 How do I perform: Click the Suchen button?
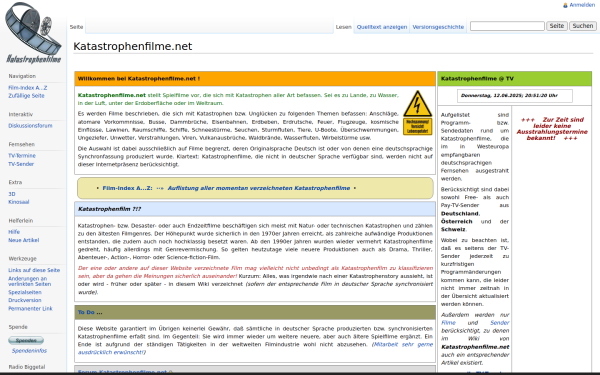point(583,26)
